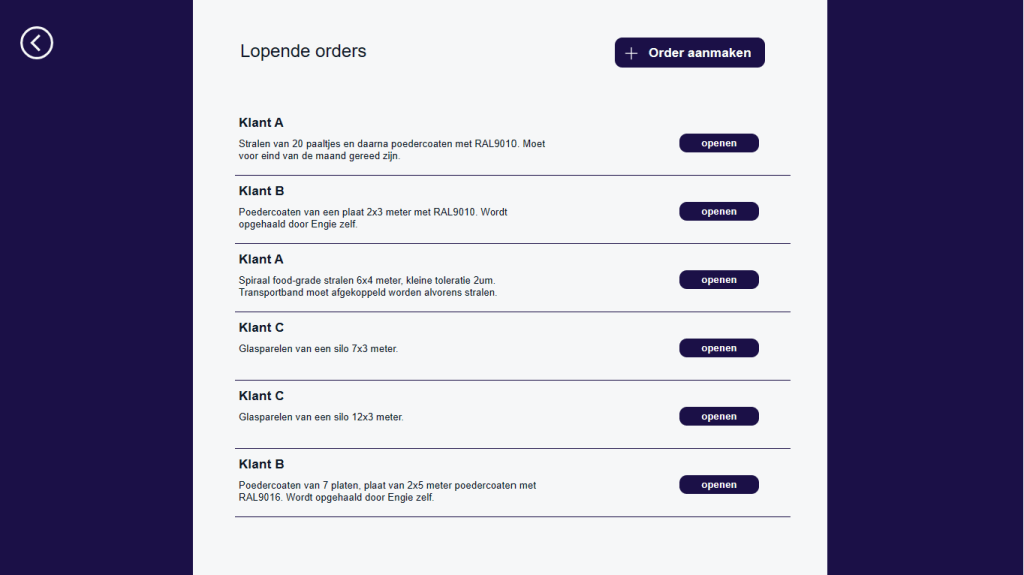Click the Glasparelen silo 7x3 meter text

(319, 349)
